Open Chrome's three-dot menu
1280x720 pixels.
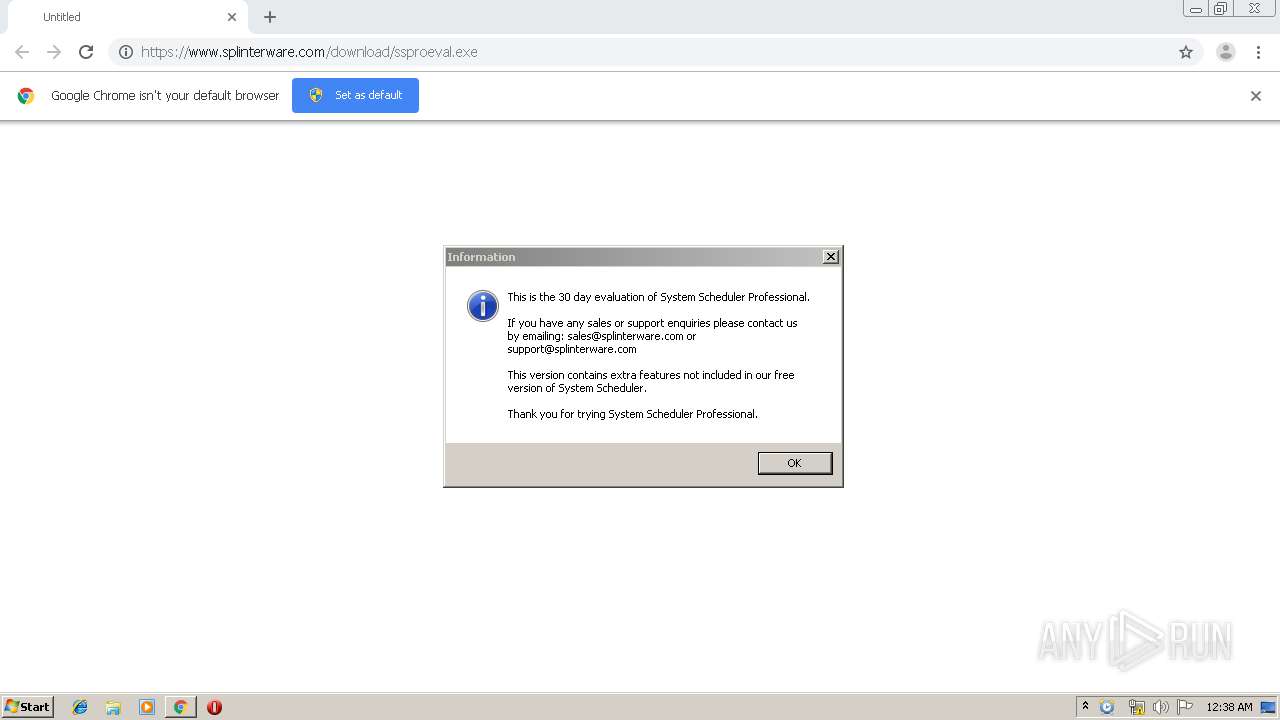[1258, 52]
